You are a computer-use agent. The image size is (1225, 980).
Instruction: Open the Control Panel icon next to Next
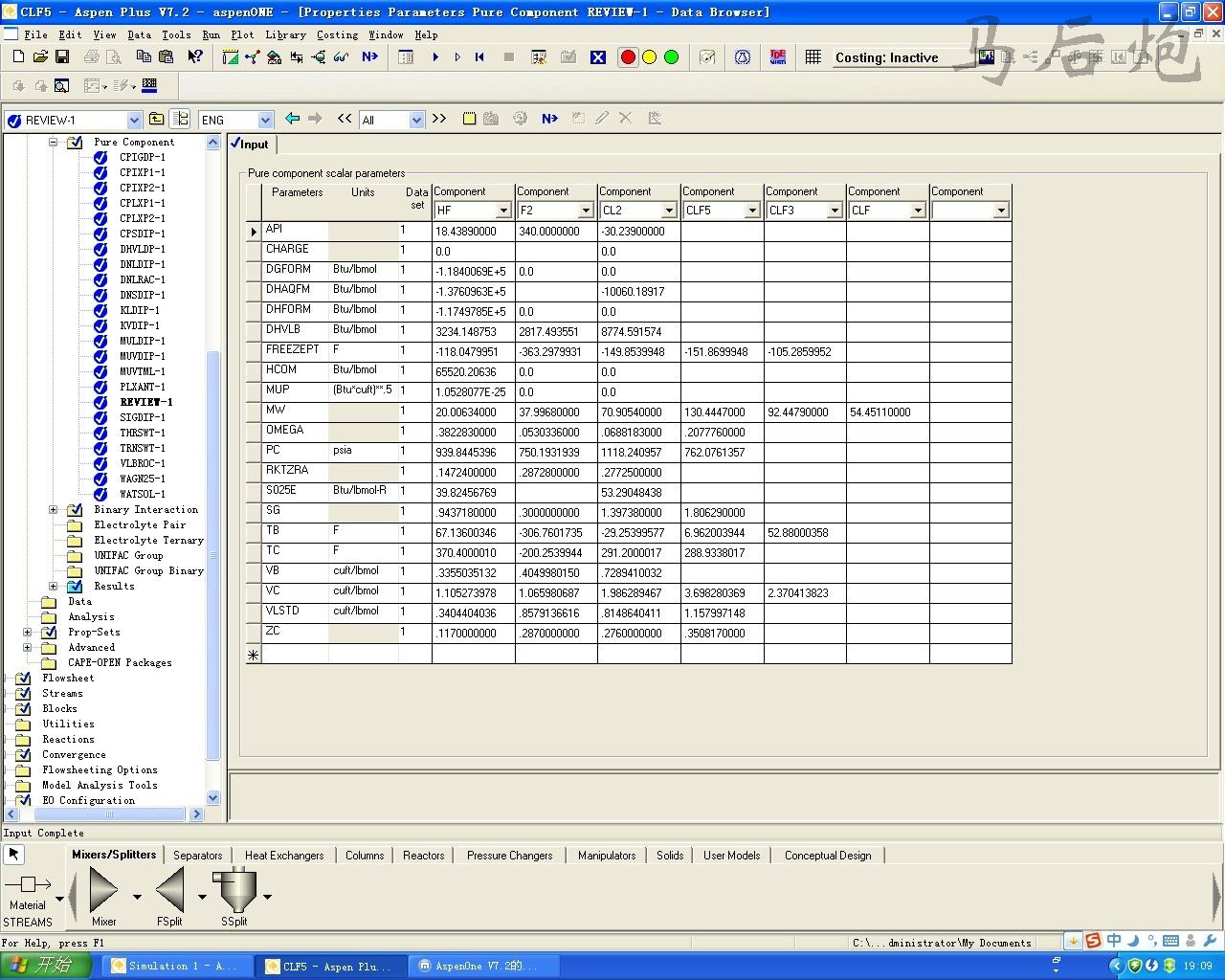pos(406,57)
